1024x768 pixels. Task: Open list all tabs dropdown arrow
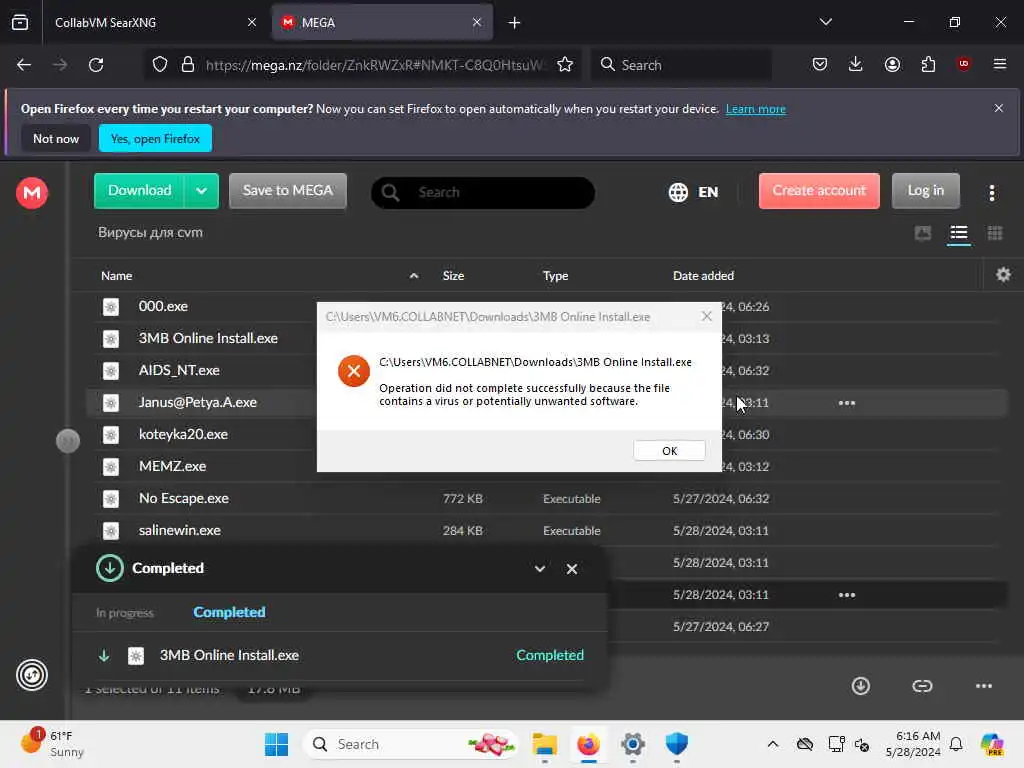[825, 22]
